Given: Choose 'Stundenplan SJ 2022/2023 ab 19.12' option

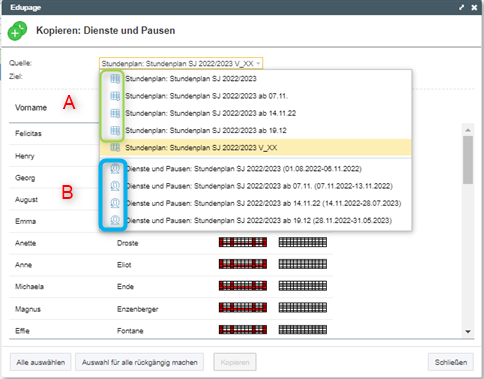Looking at the screenshot, I should pyautogui.click(x=255, y=130).
